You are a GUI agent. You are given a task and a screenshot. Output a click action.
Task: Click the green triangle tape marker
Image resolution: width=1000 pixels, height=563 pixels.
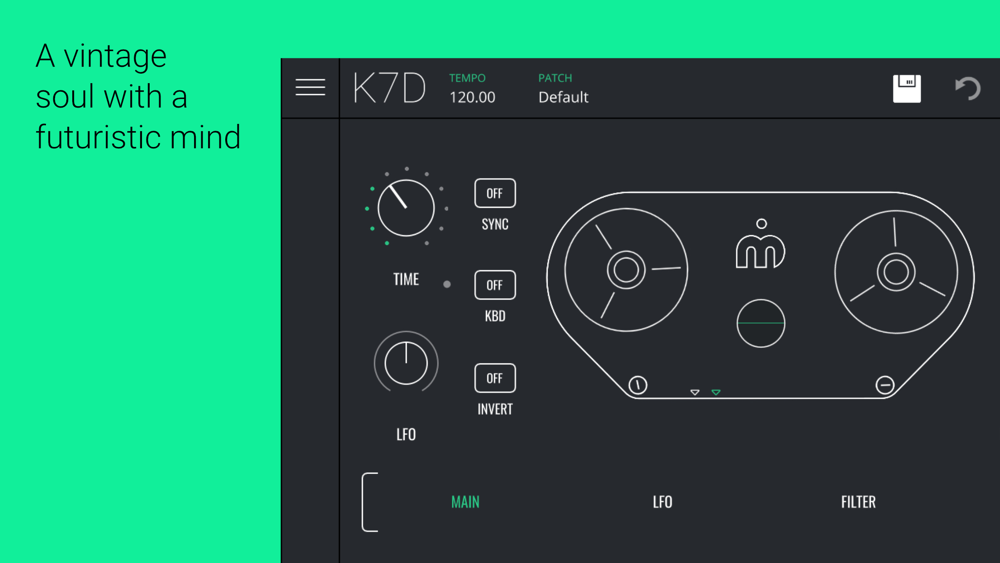pyautogui.click(x=716, y=392)
